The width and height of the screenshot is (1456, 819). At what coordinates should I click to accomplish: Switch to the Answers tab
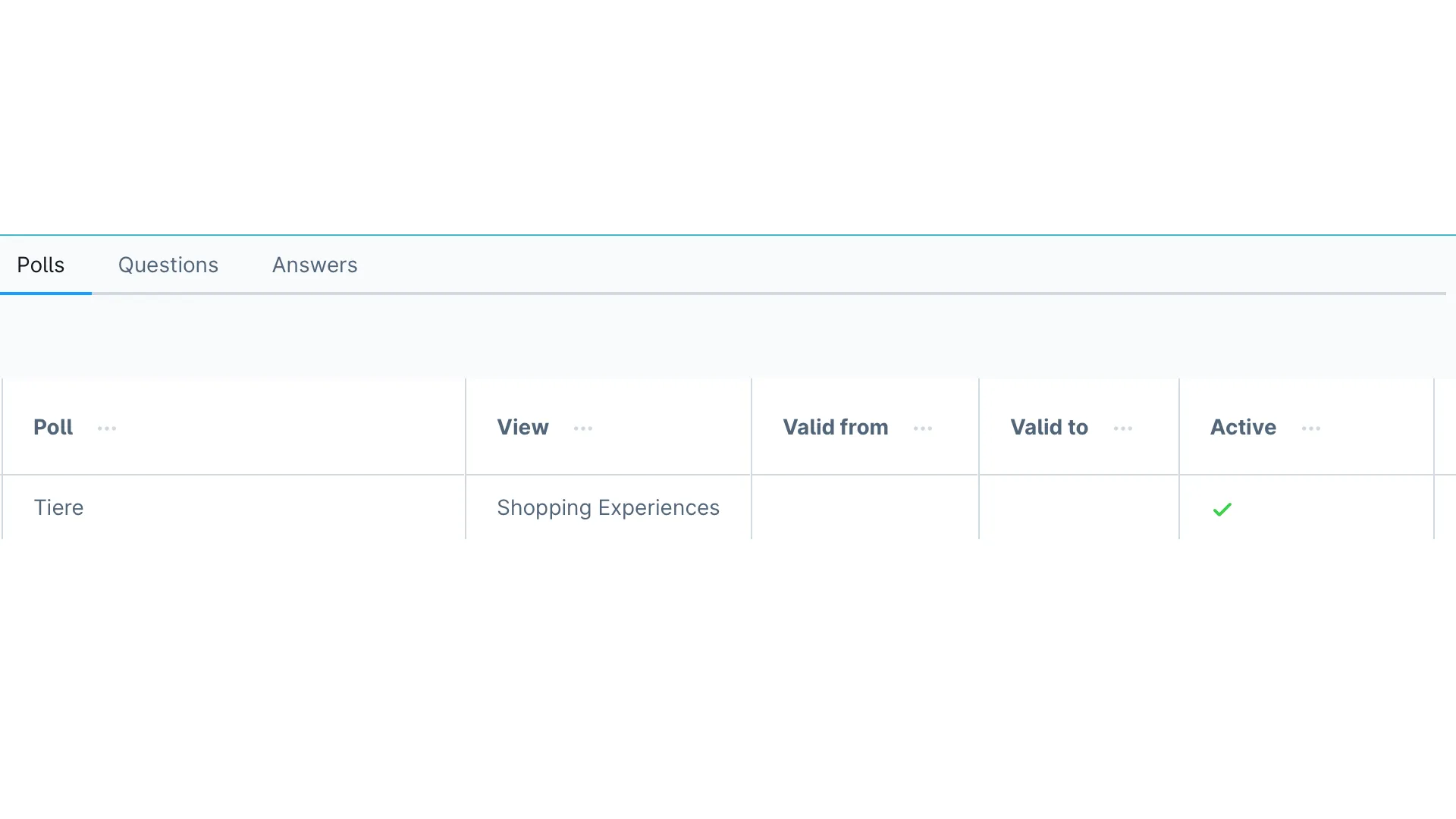tap(315, 265)
